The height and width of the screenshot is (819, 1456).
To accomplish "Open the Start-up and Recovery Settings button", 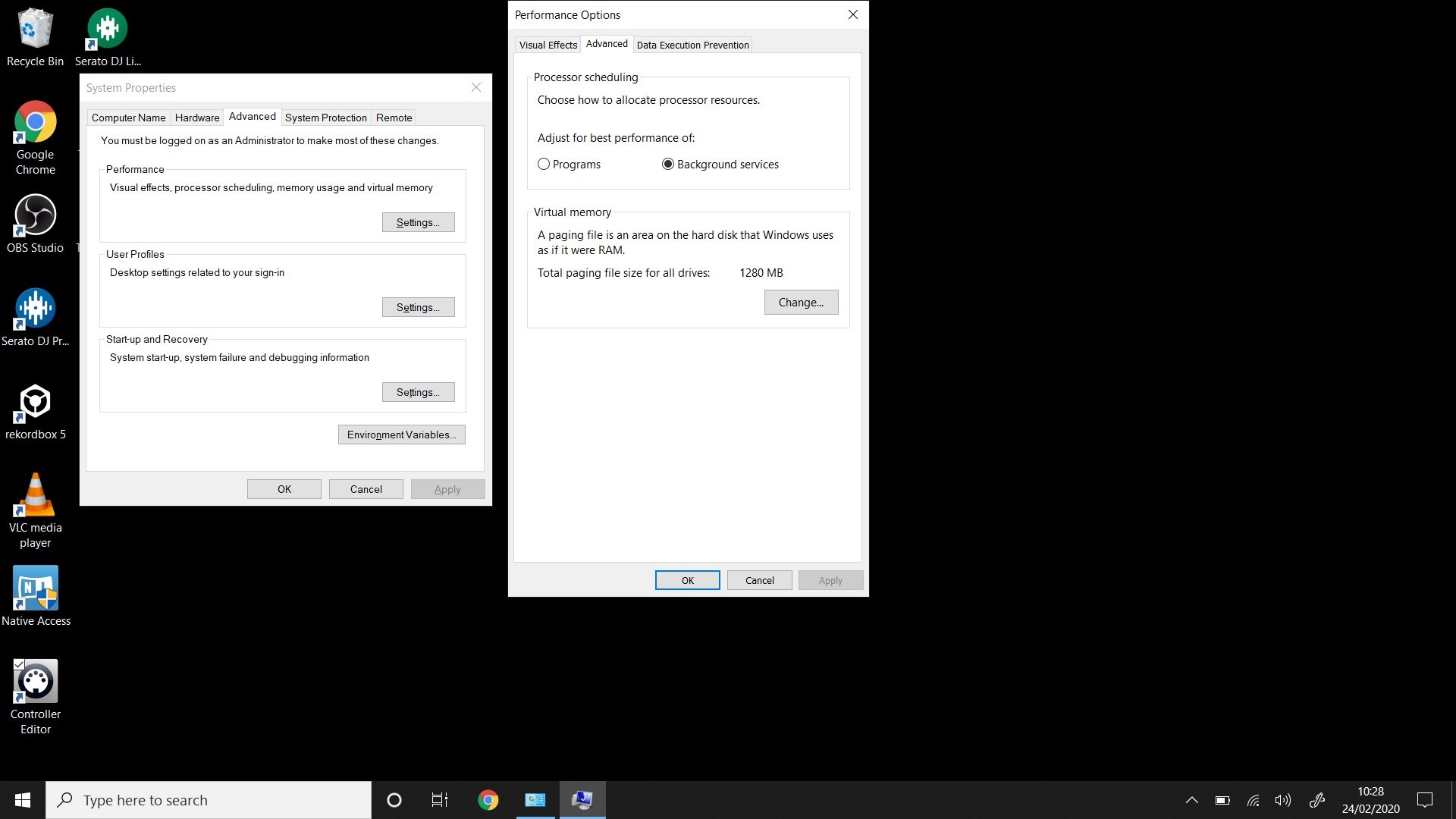I will 418,392.
